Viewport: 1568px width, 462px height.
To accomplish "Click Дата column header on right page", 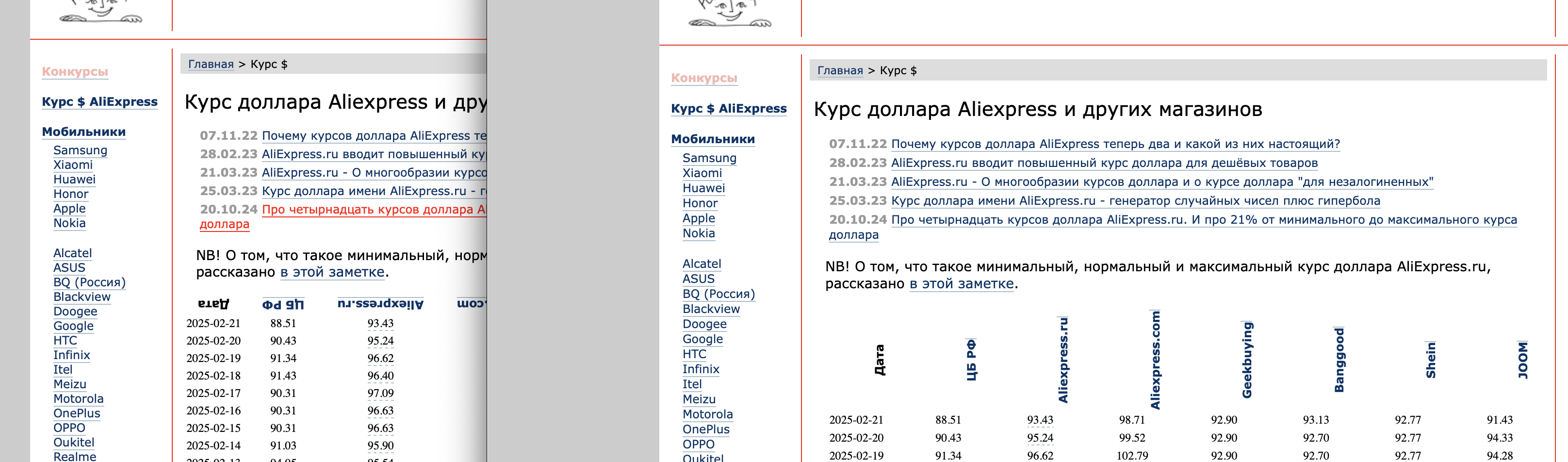I will point(879,360).
